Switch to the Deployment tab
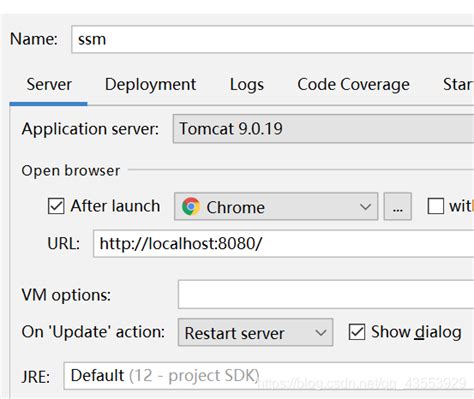Screen dimensions: 474x399 (150, 85)
